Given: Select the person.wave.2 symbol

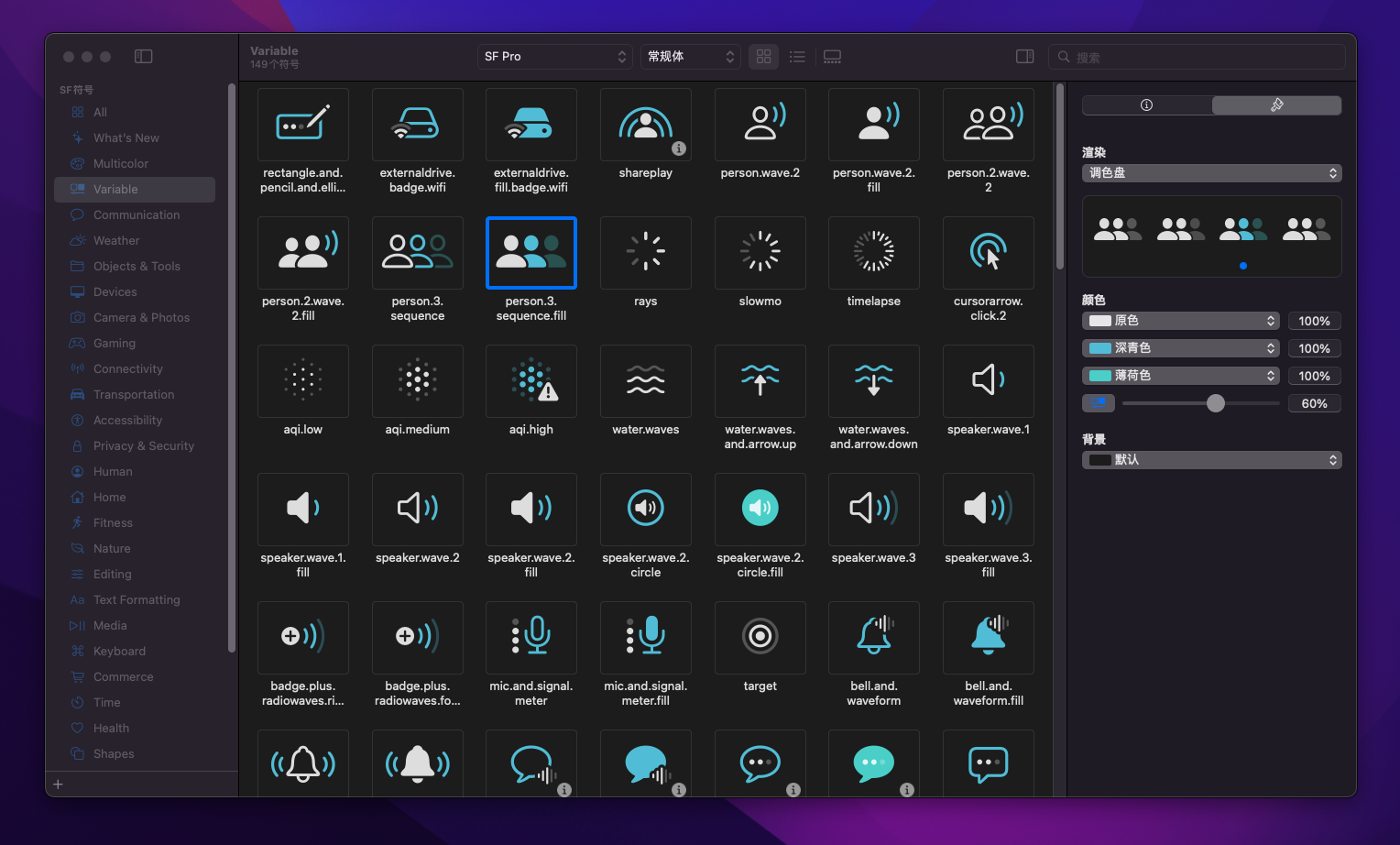Looking at the screenshot, I should click(760, 125).
